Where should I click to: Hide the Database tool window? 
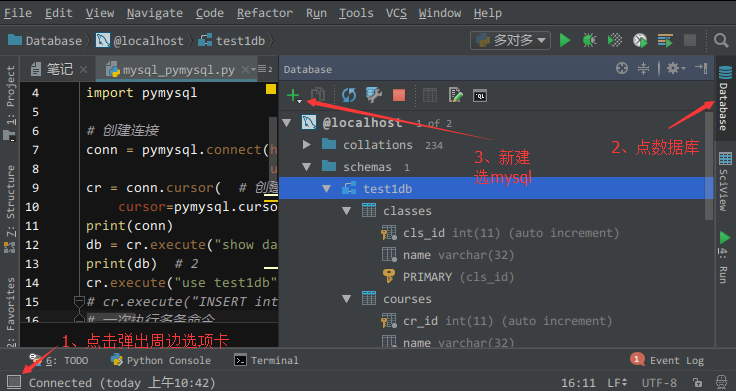coord(701,68)
